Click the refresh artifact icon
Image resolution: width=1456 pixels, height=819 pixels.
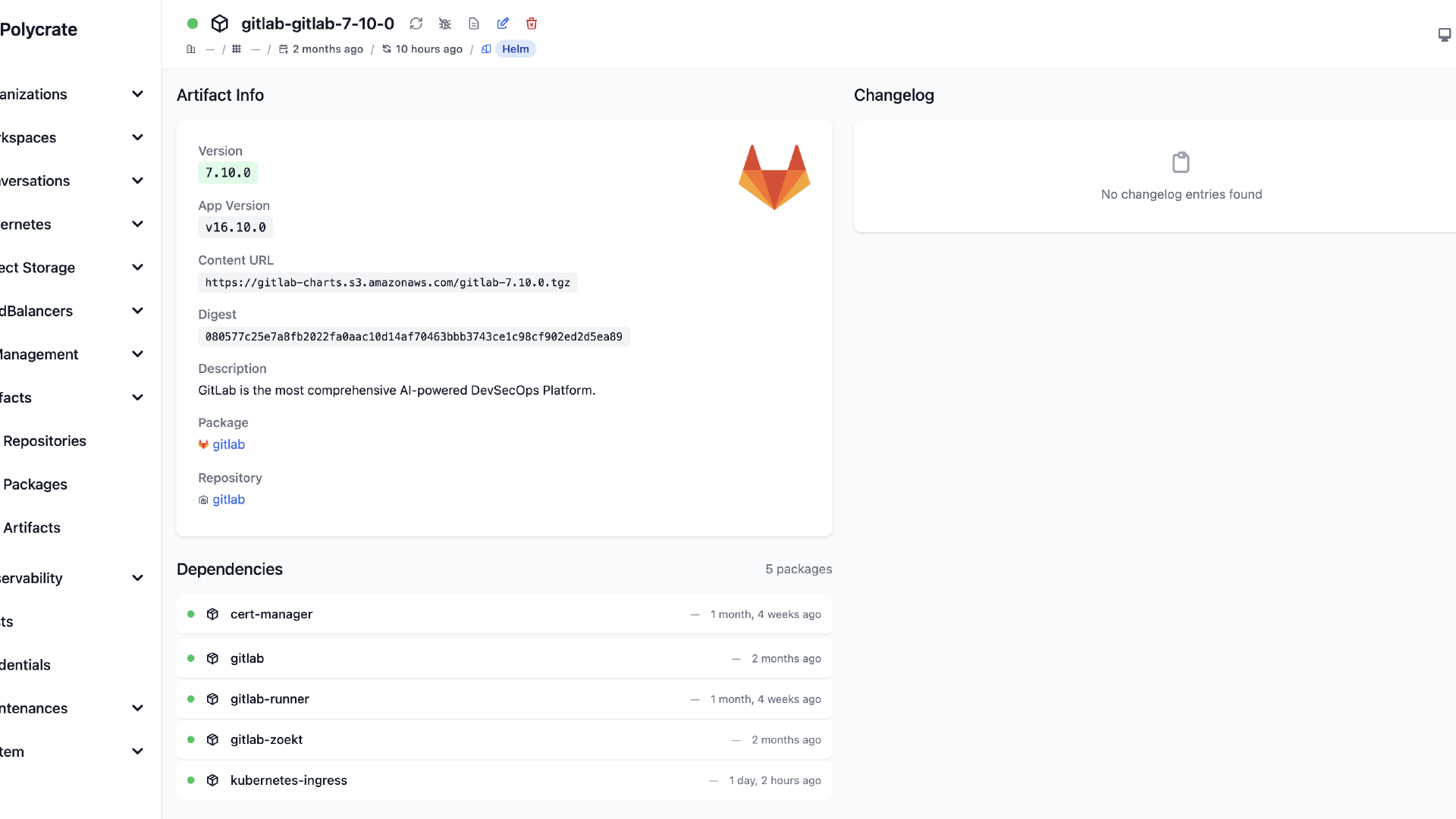(x=416, y=24)
